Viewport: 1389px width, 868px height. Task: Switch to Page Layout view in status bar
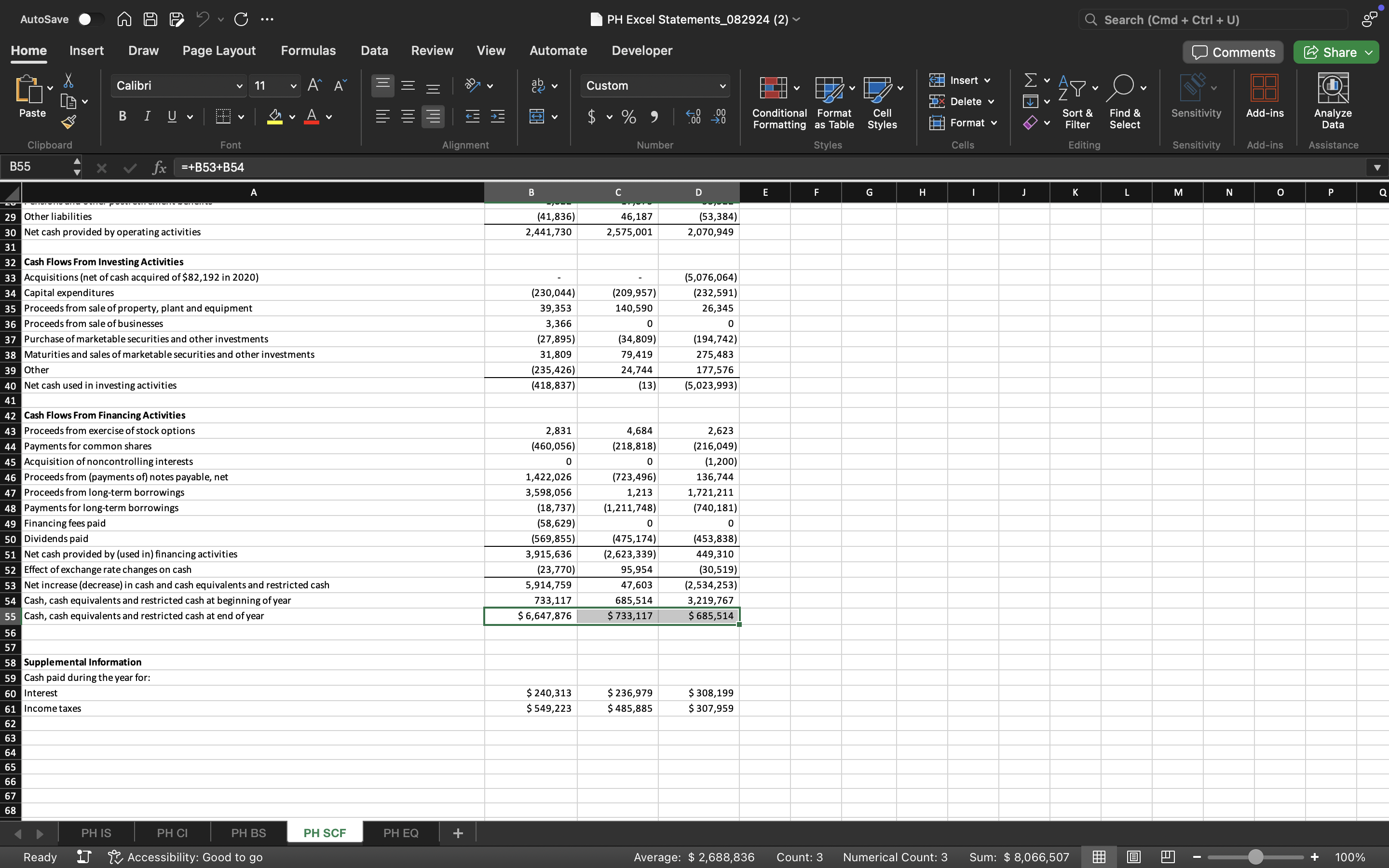click(x=1133, y=857)
